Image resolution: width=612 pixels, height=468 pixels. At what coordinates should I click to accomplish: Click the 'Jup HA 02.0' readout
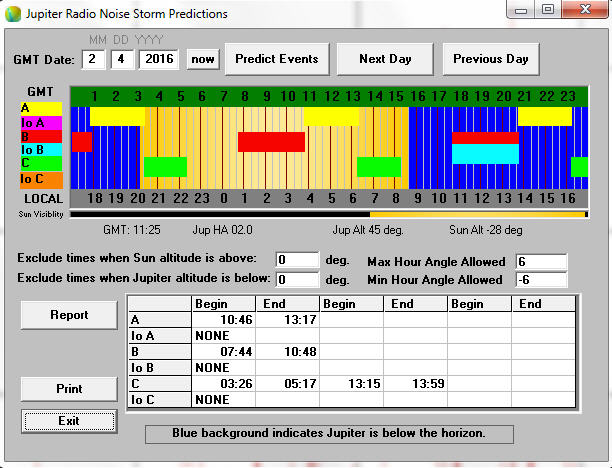(222, 230)
